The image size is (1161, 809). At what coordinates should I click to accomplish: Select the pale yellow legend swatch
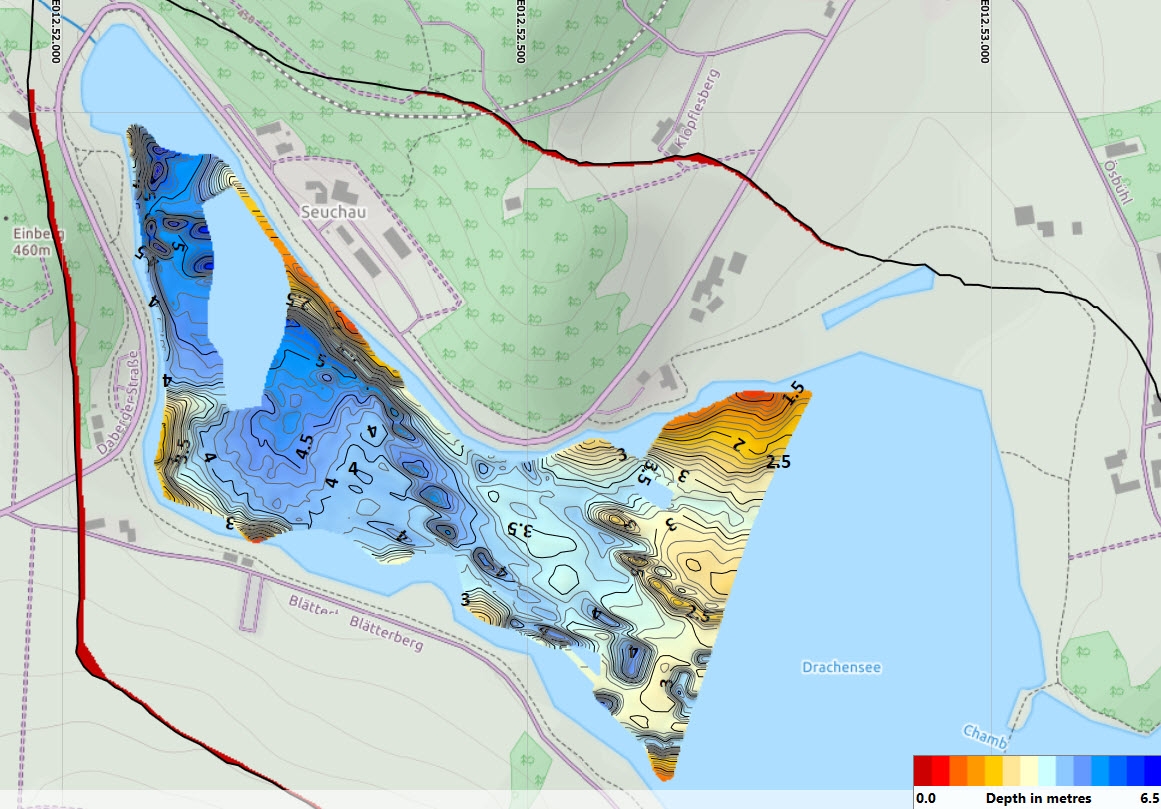click(1028, 770)
